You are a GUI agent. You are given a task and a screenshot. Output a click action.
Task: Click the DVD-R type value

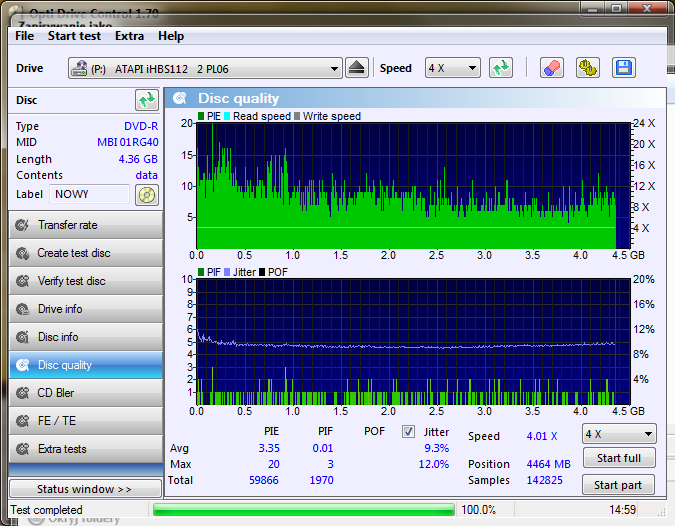click(141, 126)
